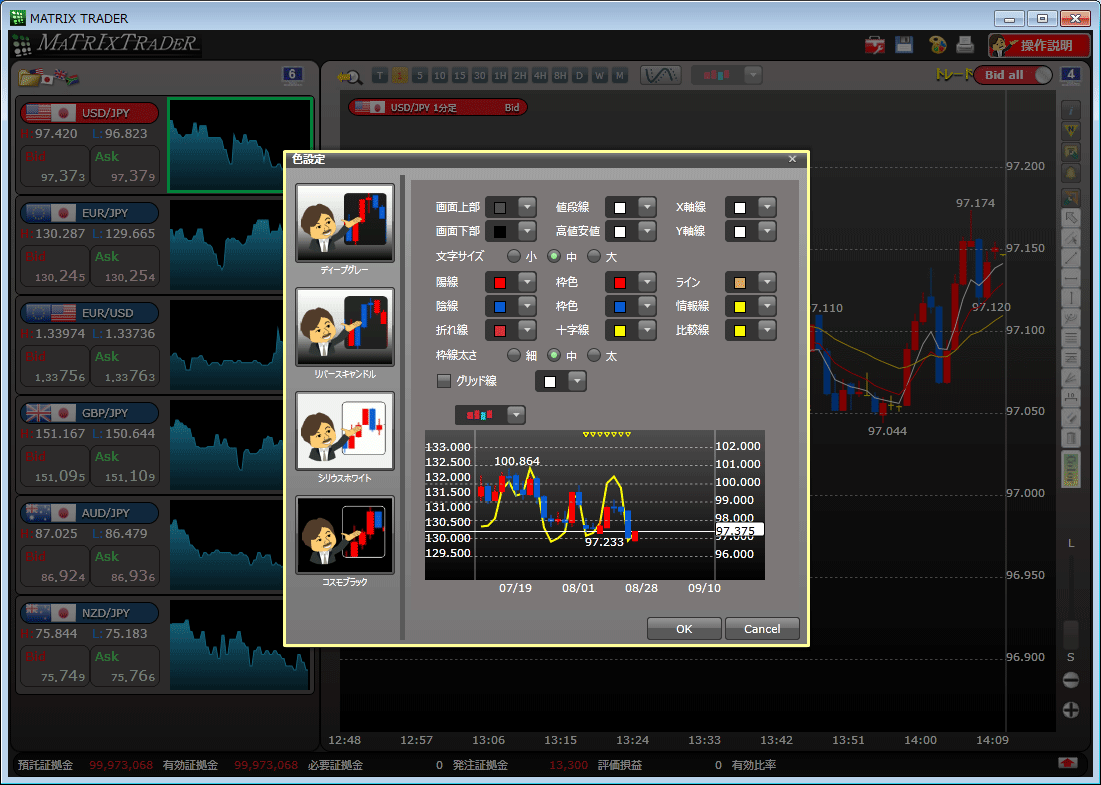This screenshot has height=785, width=1101.
Task: Open the 陽線 color dropdown arrow
Action: pyautogui.click(x=527, y=282)
